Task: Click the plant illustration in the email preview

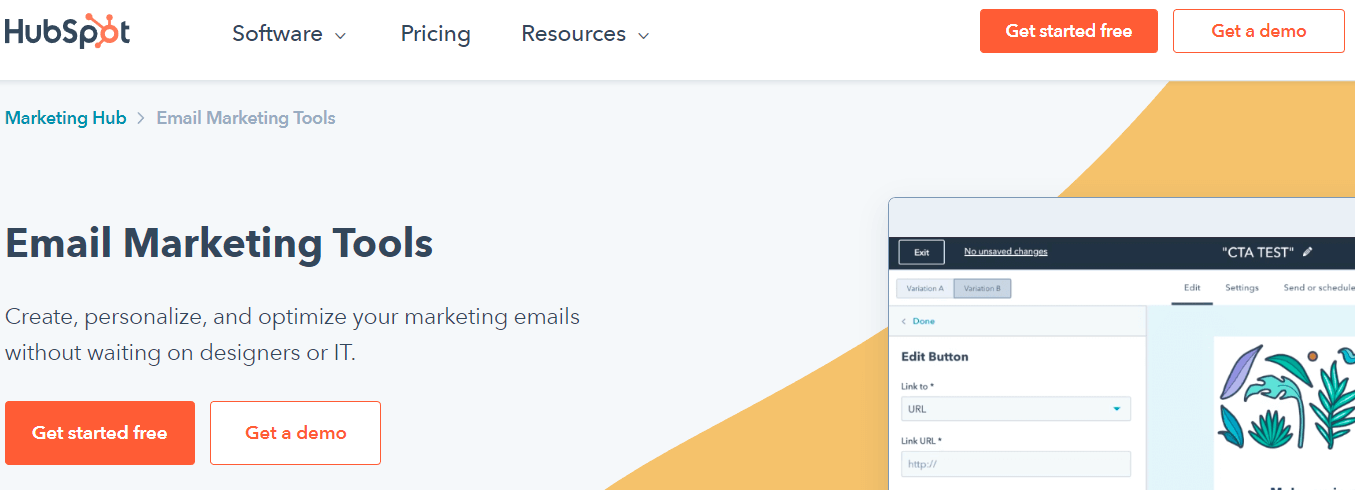Action: click(1284, 396)
